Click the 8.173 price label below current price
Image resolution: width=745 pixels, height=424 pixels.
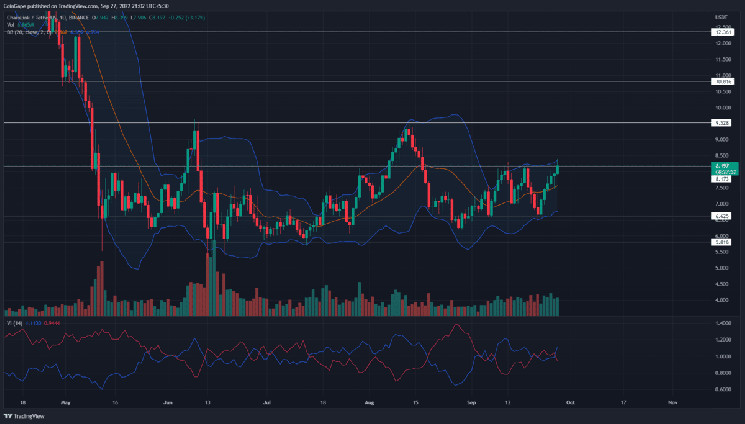pyautogui.click(x=723, y=179)
